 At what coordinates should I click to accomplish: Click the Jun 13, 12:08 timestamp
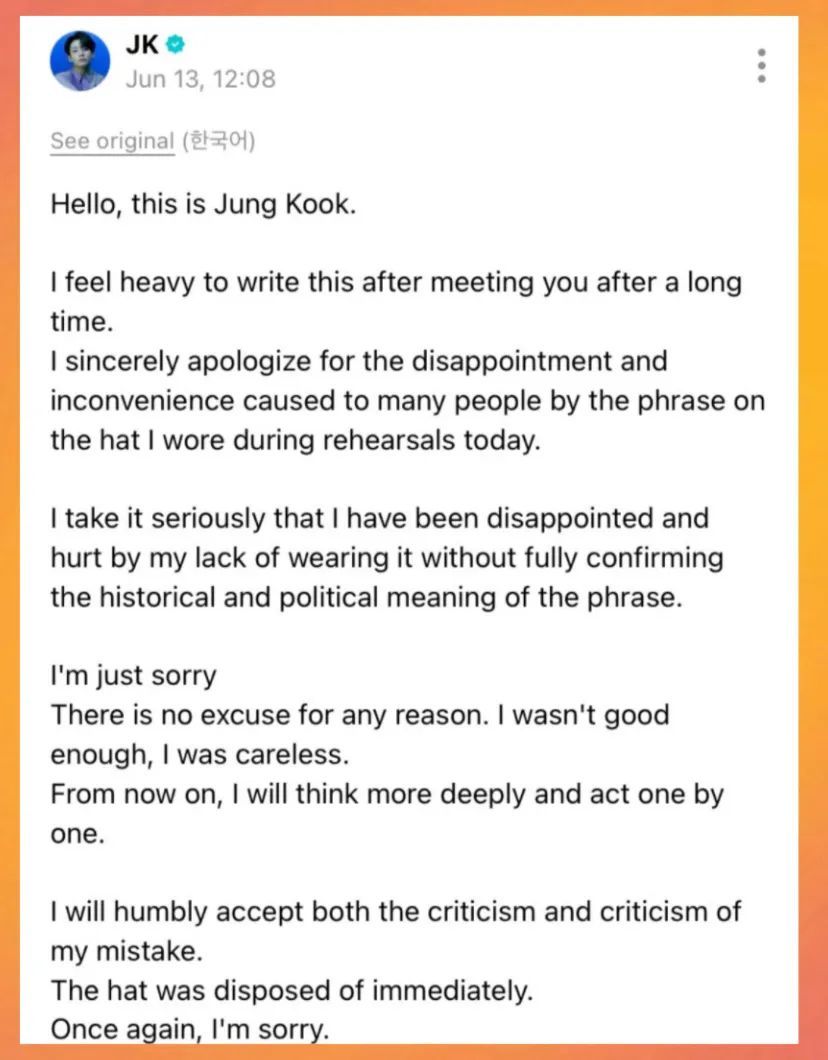click(x=200, y=78)
